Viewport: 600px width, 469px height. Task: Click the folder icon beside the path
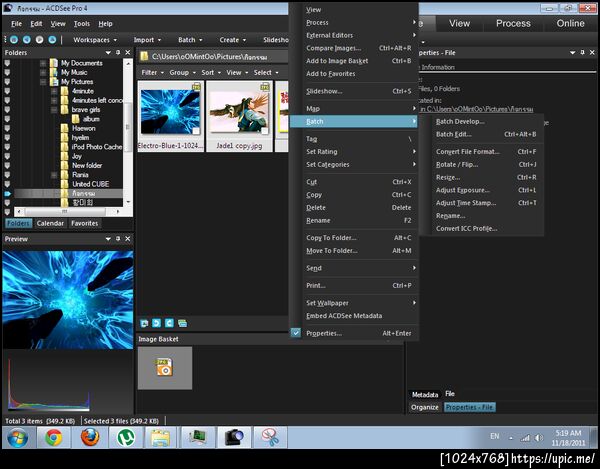(144, 57)
